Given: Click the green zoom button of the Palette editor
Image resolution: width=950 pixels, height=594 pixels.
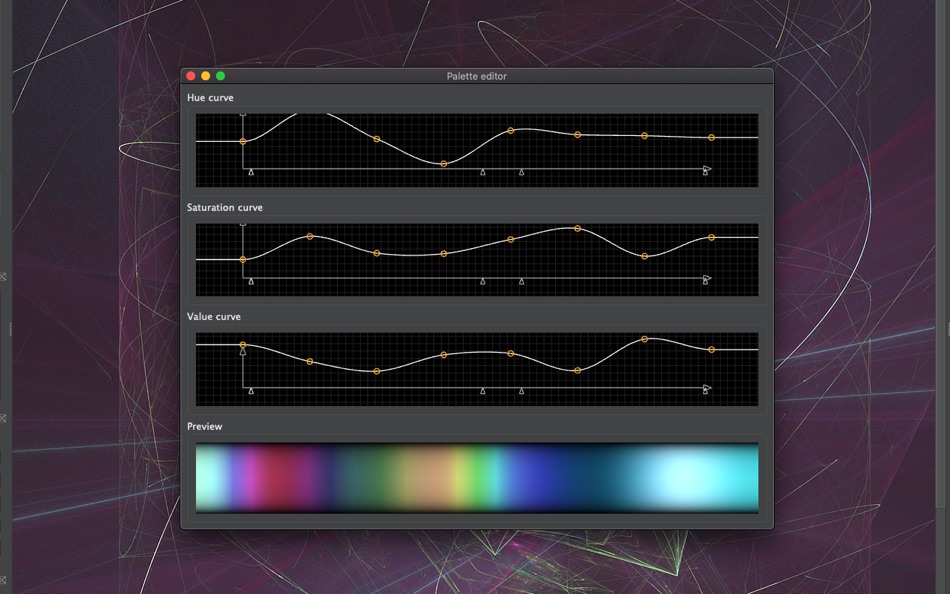Looking at the screenshot, I should click(x=219, y=75).
